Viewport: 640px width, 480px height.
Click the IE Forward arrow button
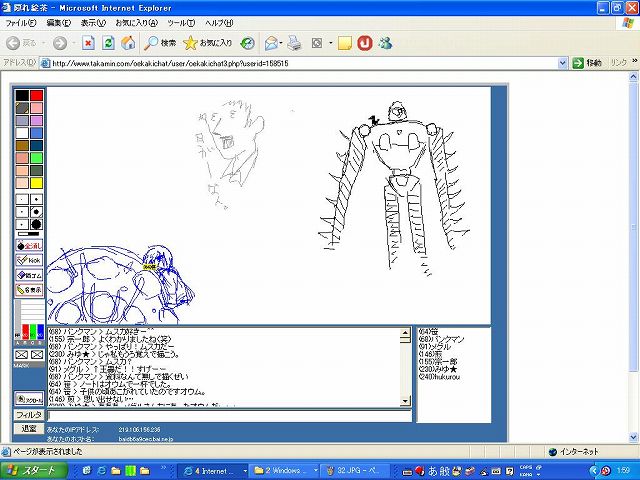60,43
